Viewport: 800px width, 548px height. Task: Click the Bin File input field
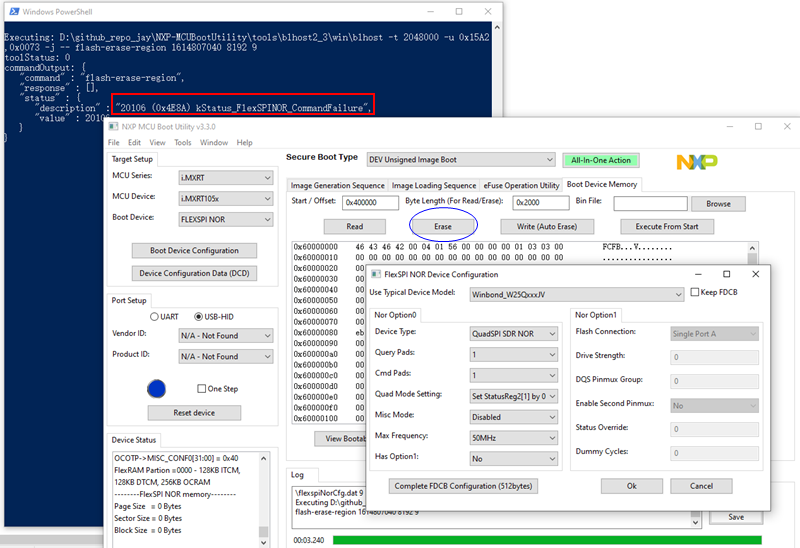pos(651,204)
